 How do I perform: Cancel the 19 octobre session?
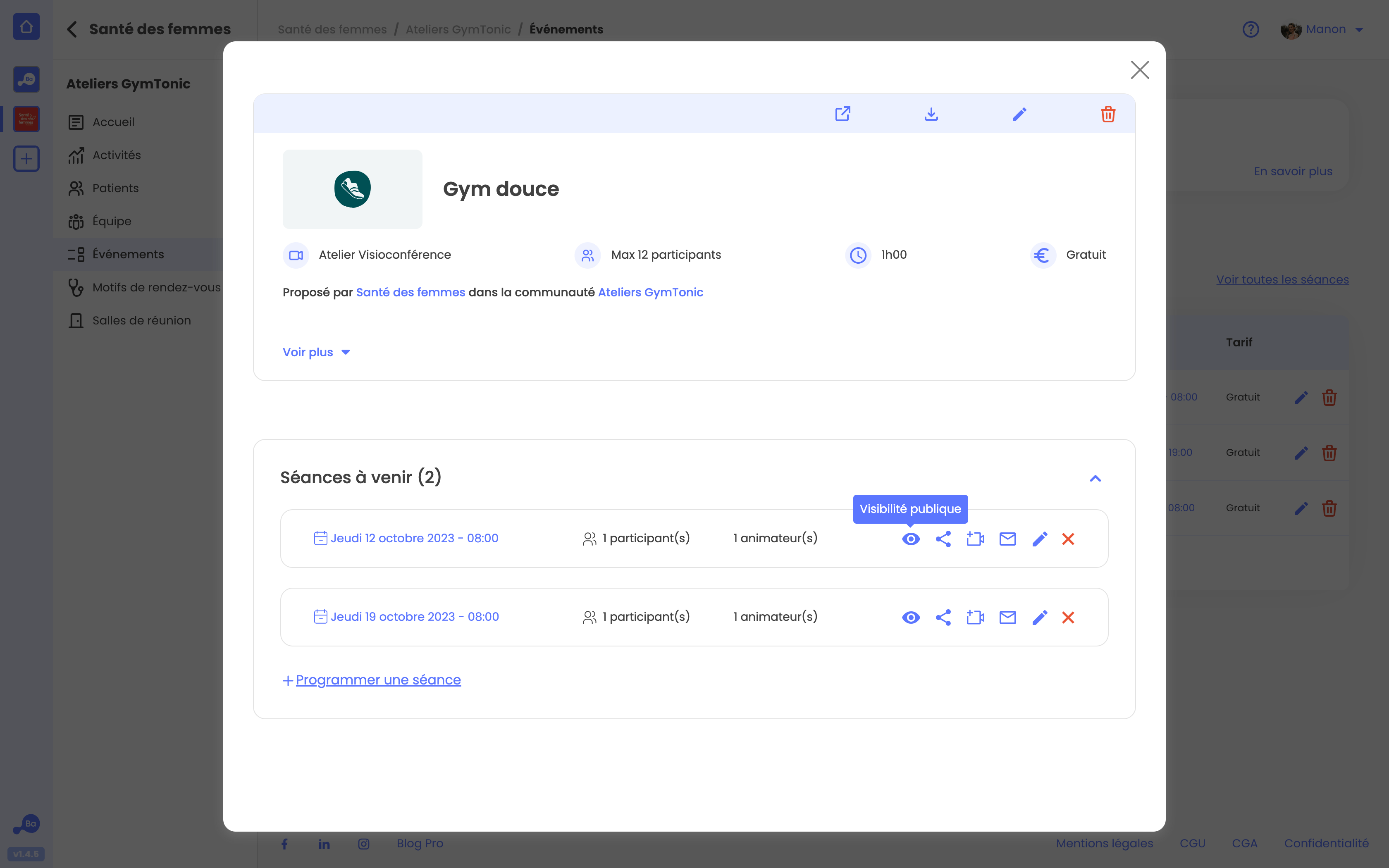pos(1067,617)
